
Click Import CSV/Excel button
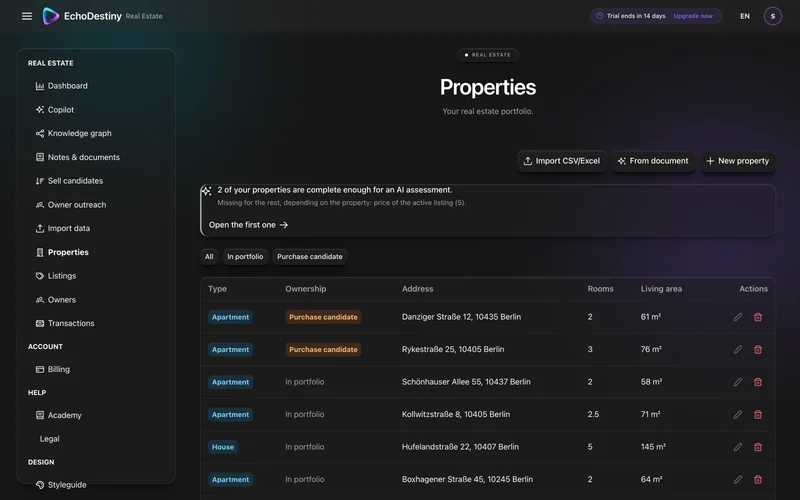click(562, 161)
